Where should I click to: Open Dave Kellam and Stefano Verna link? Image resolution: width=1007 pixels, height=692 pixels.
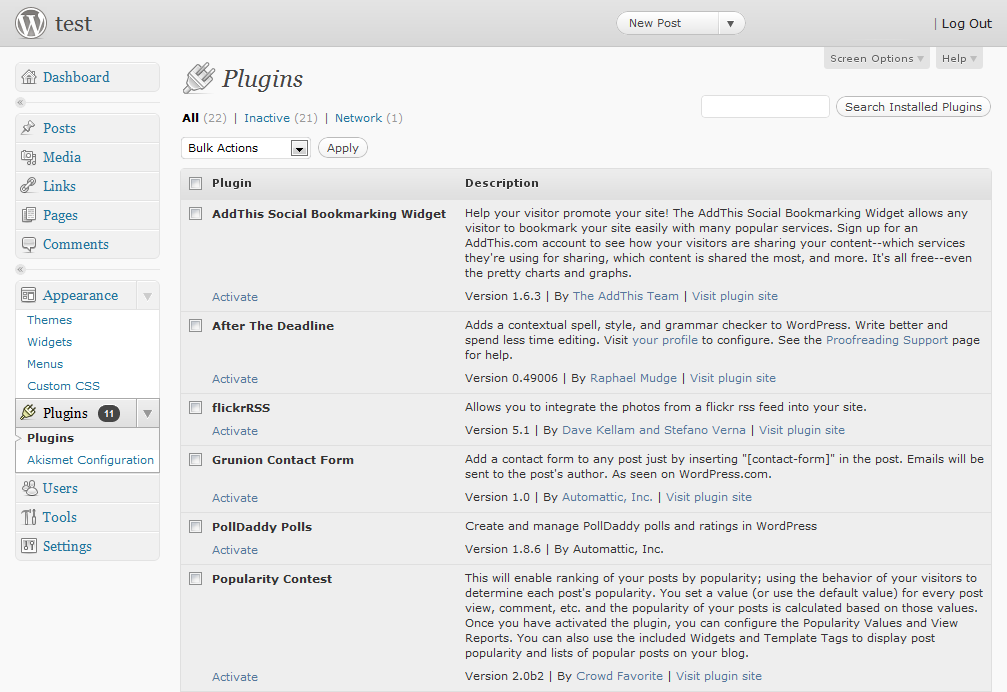654,430
